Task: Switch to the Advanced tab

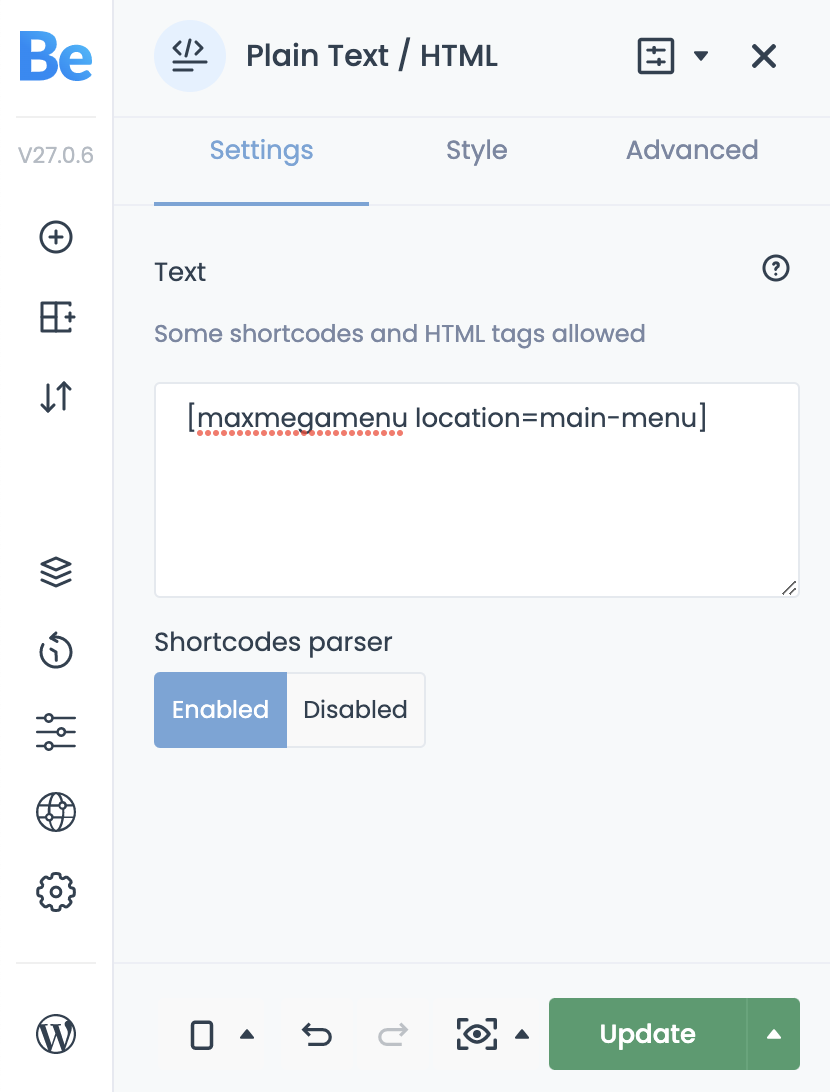Action: point(692,151)
